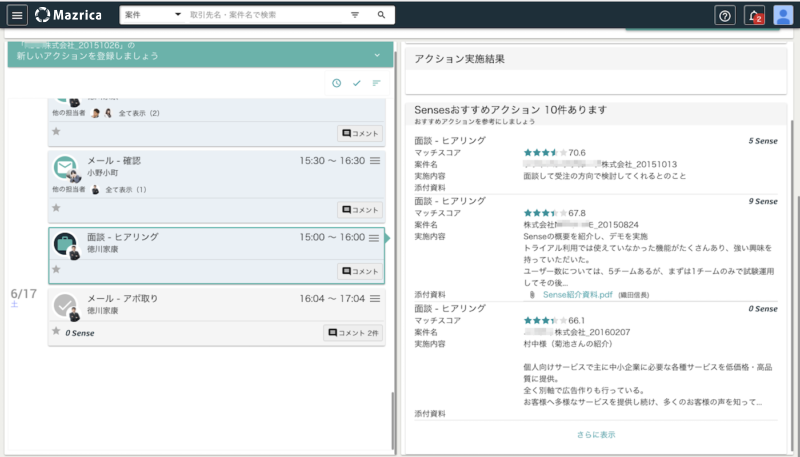The height and width of the screenshot is (457, 800).
Task: Open search filter options icon
Action: [355, 15]
